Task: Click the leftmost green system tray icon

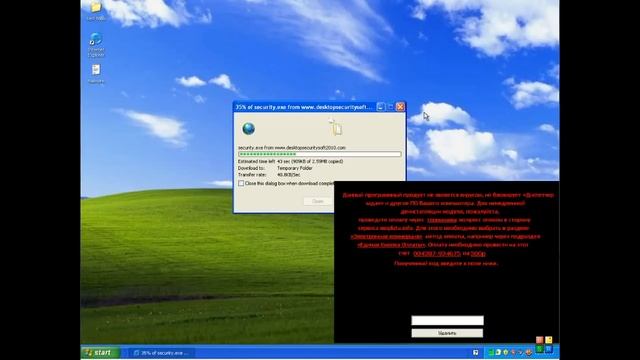Action: coord(491,352)
